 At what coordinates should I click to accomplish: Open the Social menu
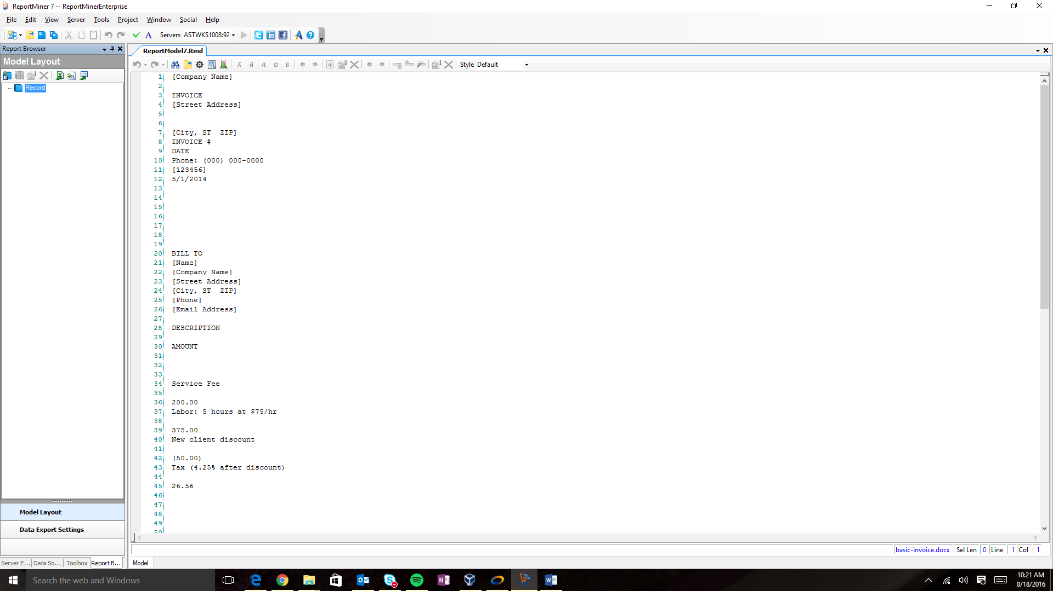[186, 20]
